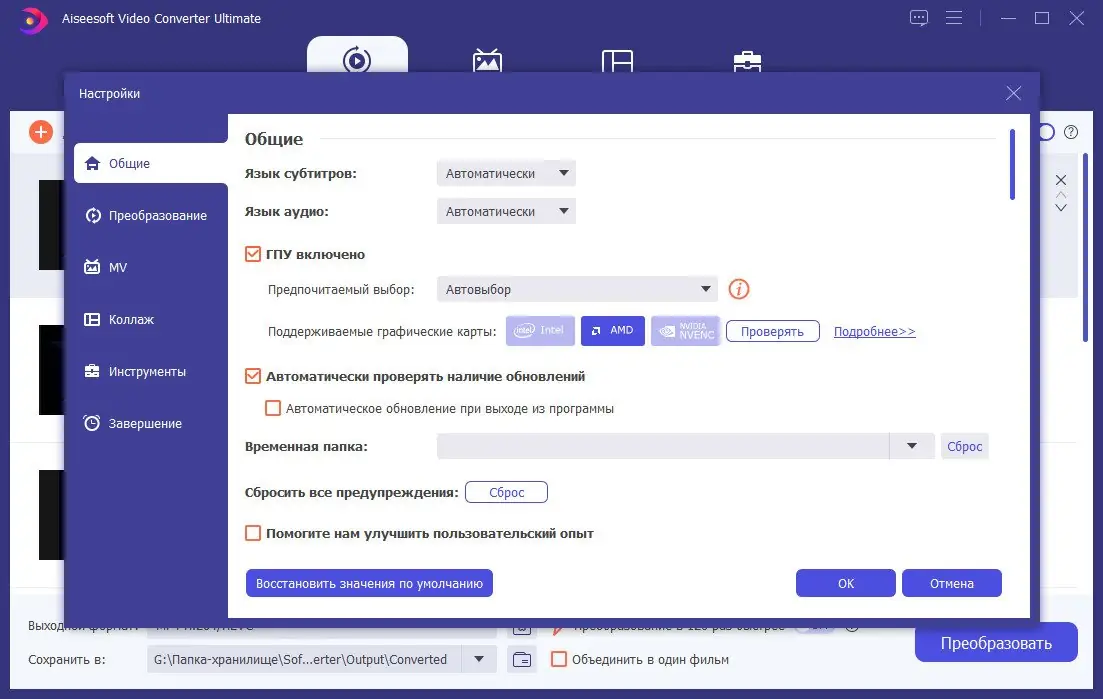Click the Проверить button
This screenshot has width=1103, height=699.
pos(772,331)
